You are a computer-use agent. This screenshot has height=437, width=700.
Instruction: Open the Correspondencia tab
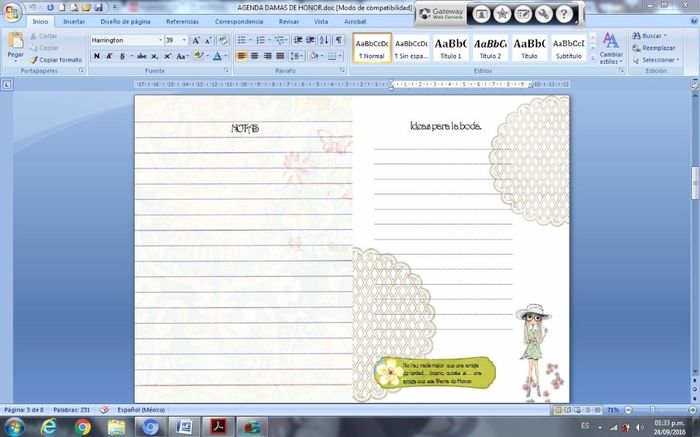tap(239, 21)
